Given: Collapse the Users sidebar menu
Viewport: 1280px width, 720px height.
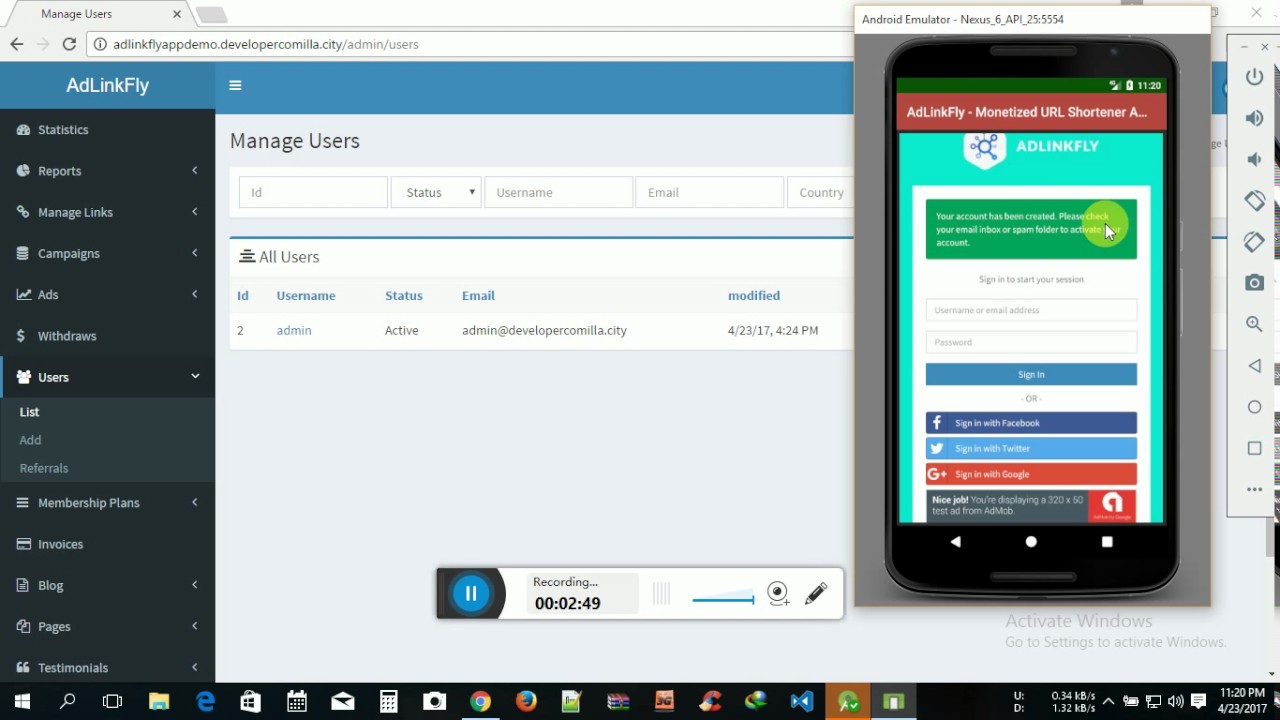Looking at the screenshot, I should [107, 377].
